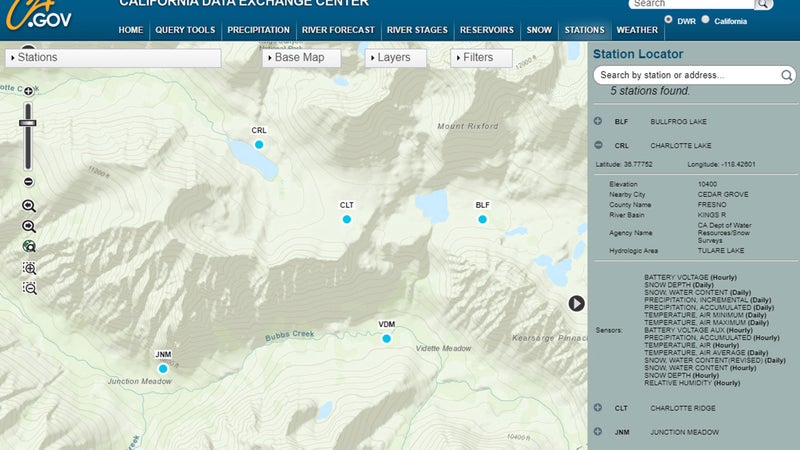Click the BLF station marker on map

pyautogui.click(x=482, y=219)
